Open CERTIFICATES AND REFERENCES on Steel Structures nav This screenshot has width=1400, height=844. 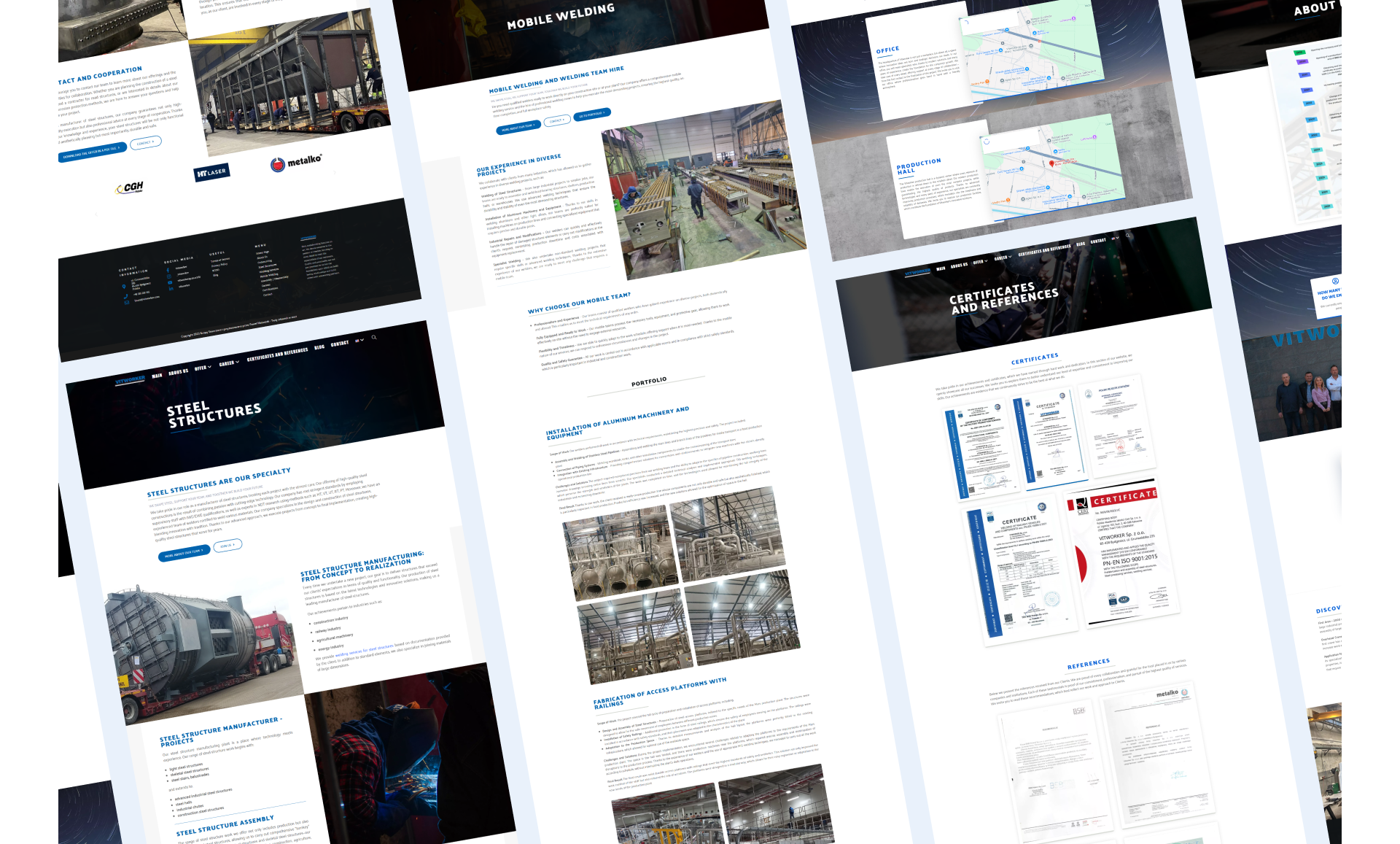[x=277, y=355]
